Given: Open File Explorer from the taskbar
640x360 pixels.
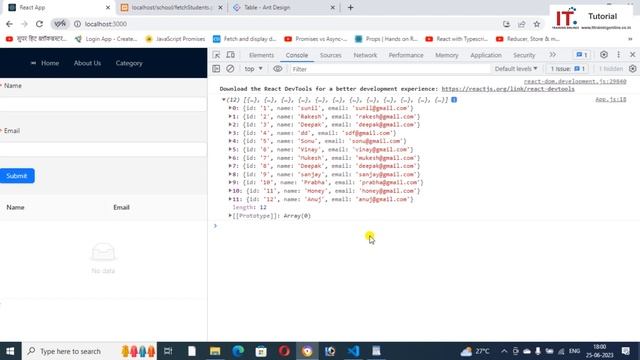Looking at the screenshot, I should pos(215,351).
